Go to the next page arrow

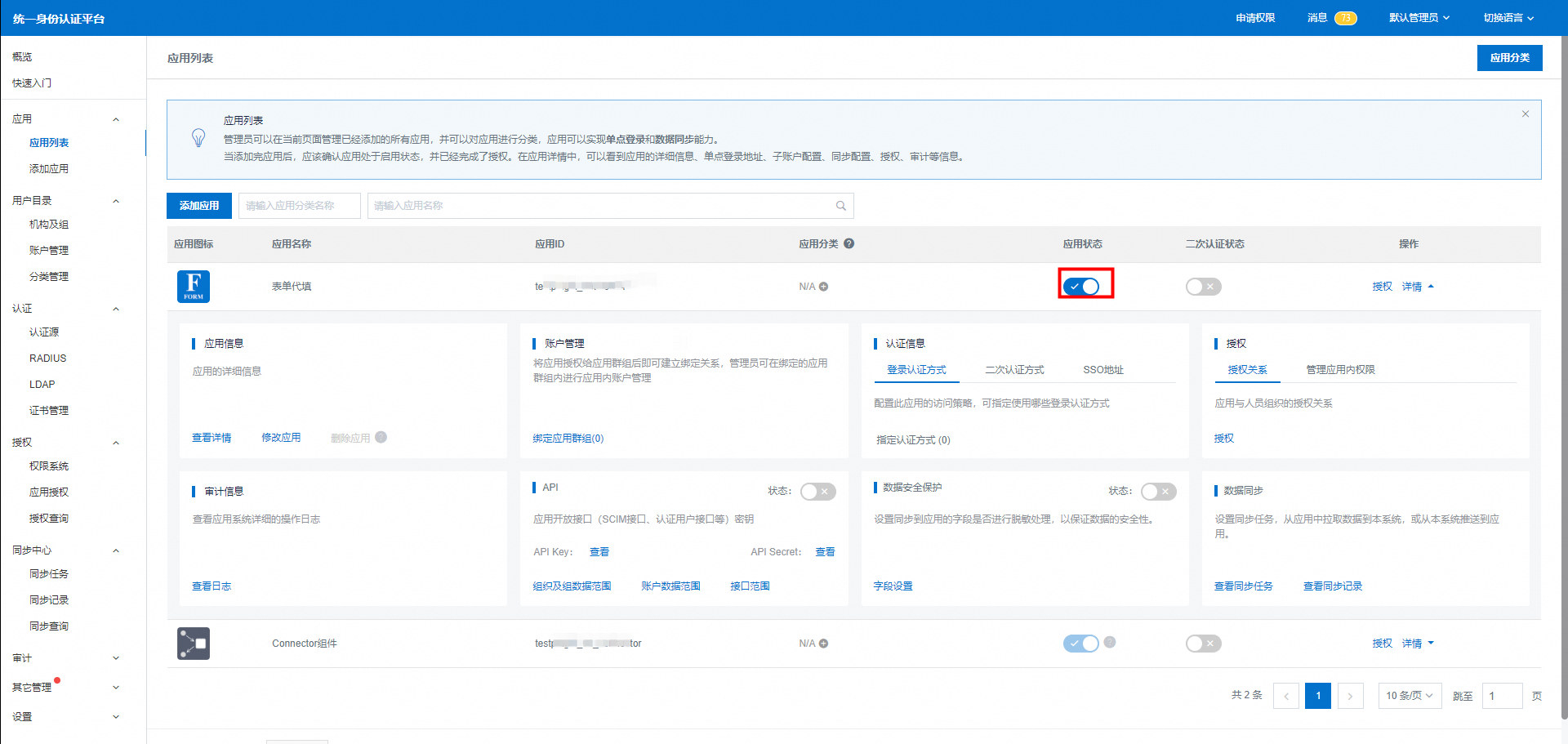tap(1350, 696)
